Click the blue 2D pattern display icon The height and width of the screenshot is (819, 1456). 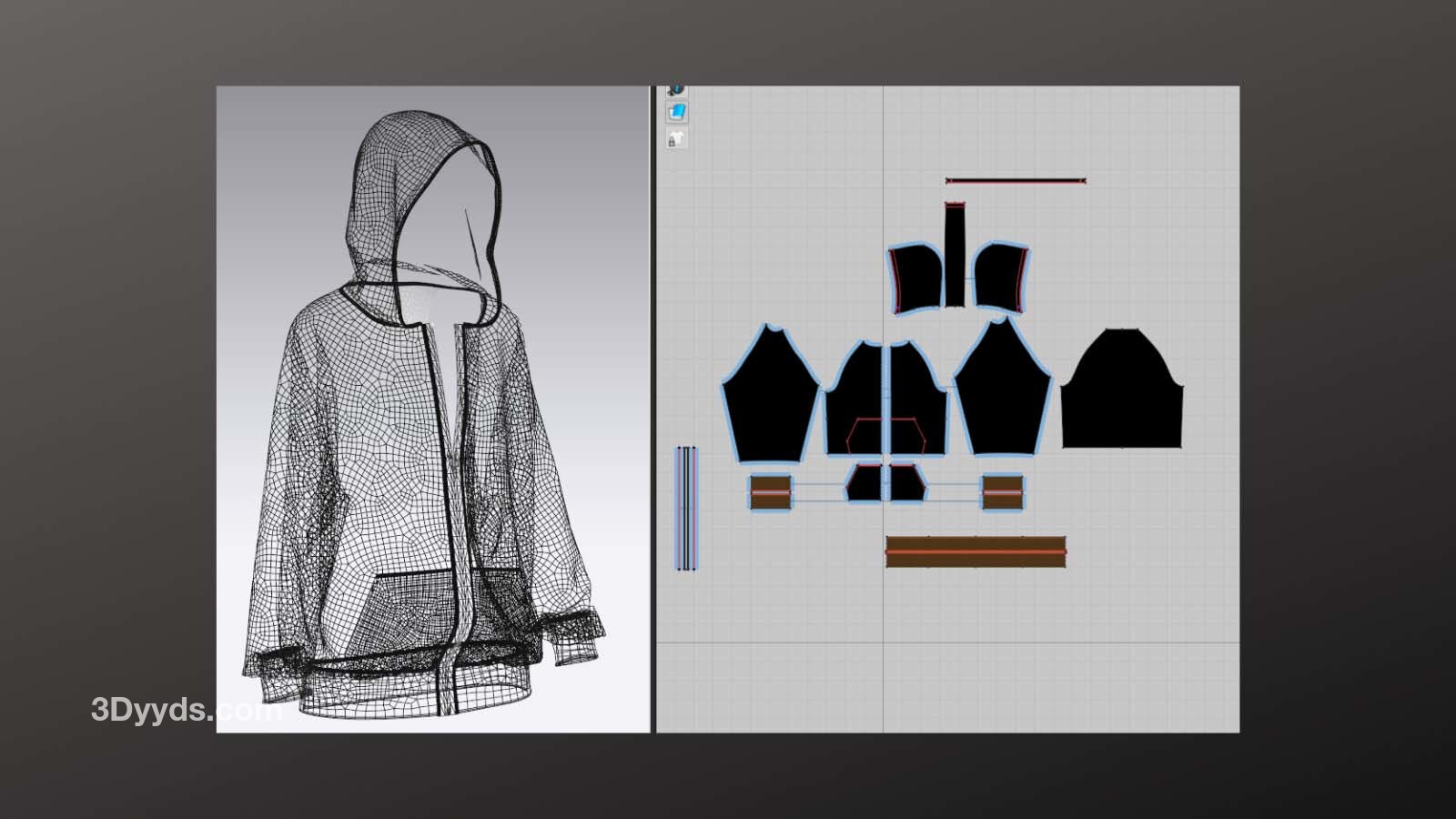click(x=677, y=112)
